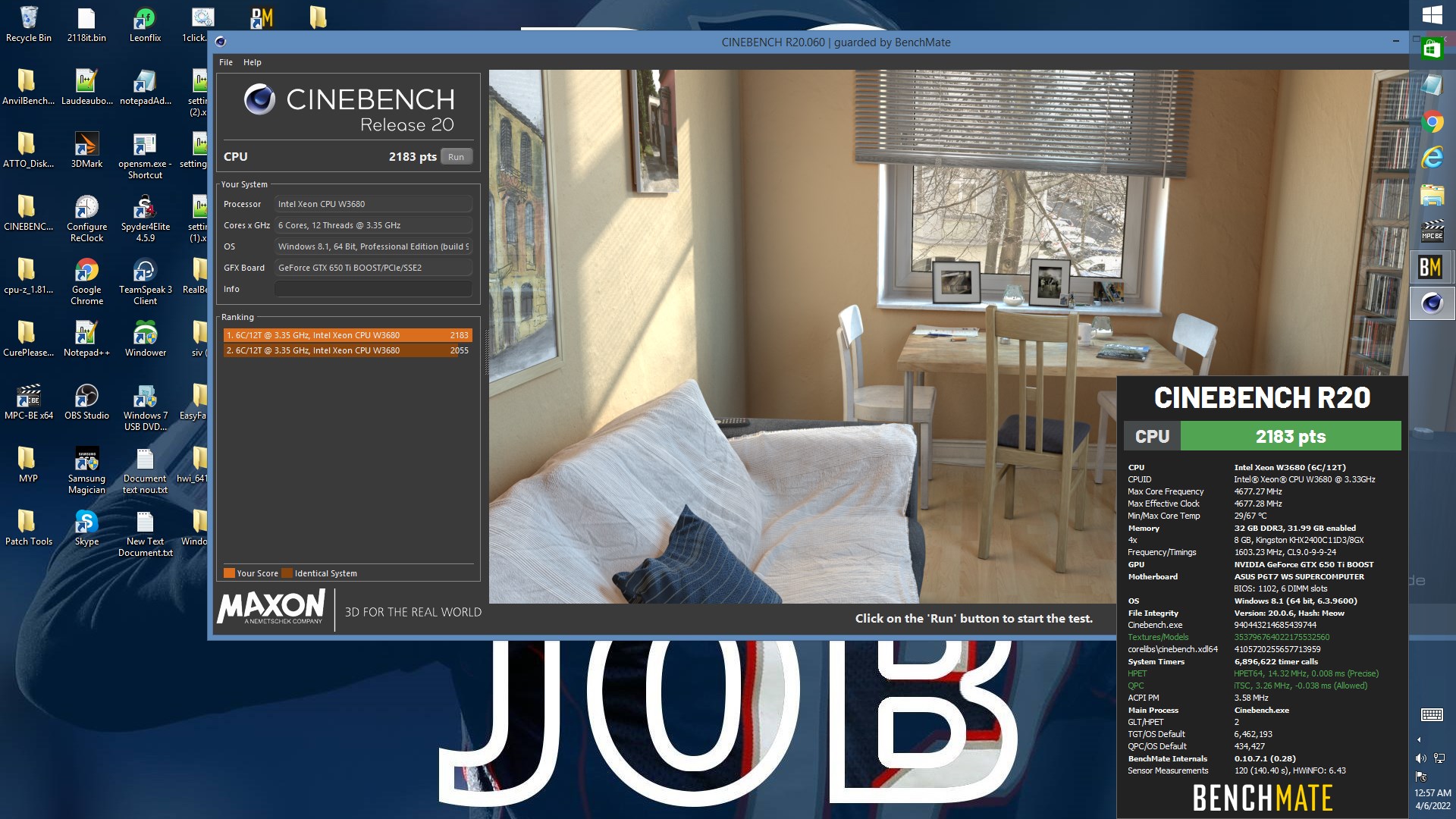Switch to the MPC-BE taskbar icon
This screenshot has height=819, width=1456.
(1432, 231)
